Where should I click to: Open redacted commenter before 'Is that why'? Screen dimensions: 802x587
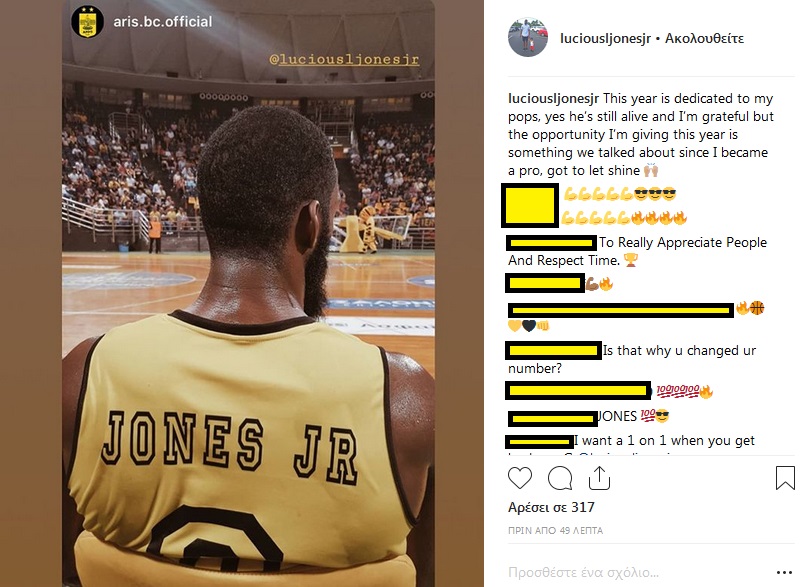[553, 351]
